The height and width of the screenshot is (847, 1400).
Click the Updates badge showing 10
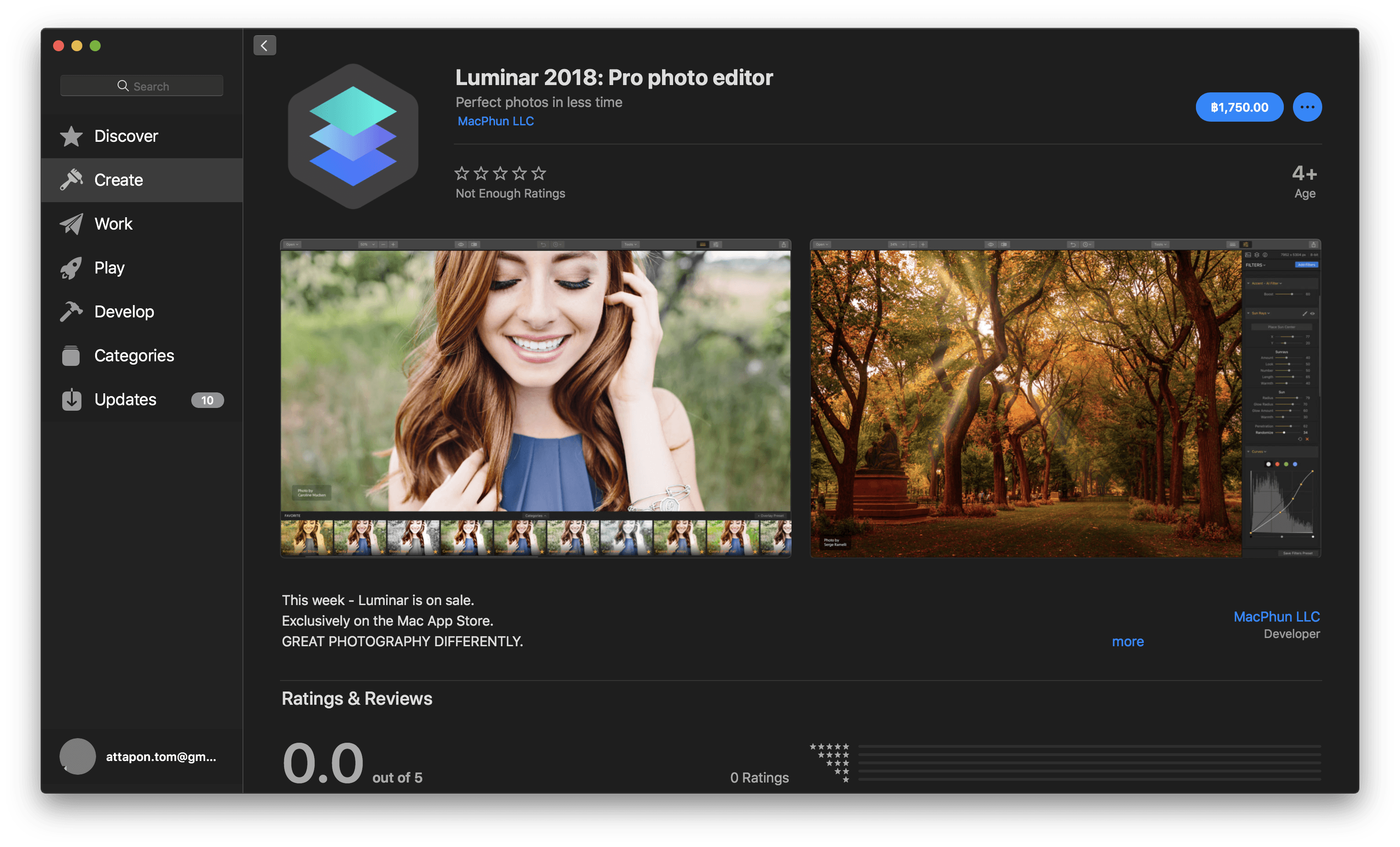pos(207,400)
